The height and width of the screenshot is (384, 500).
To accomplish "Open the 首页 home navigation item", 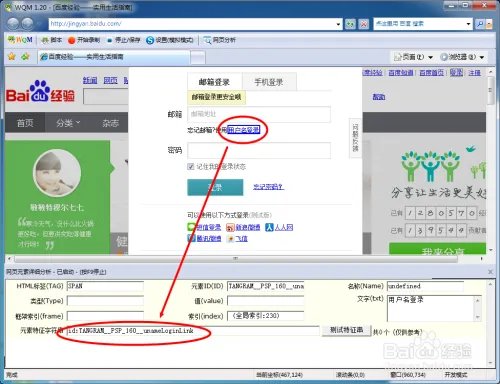I will click(25, 123).
